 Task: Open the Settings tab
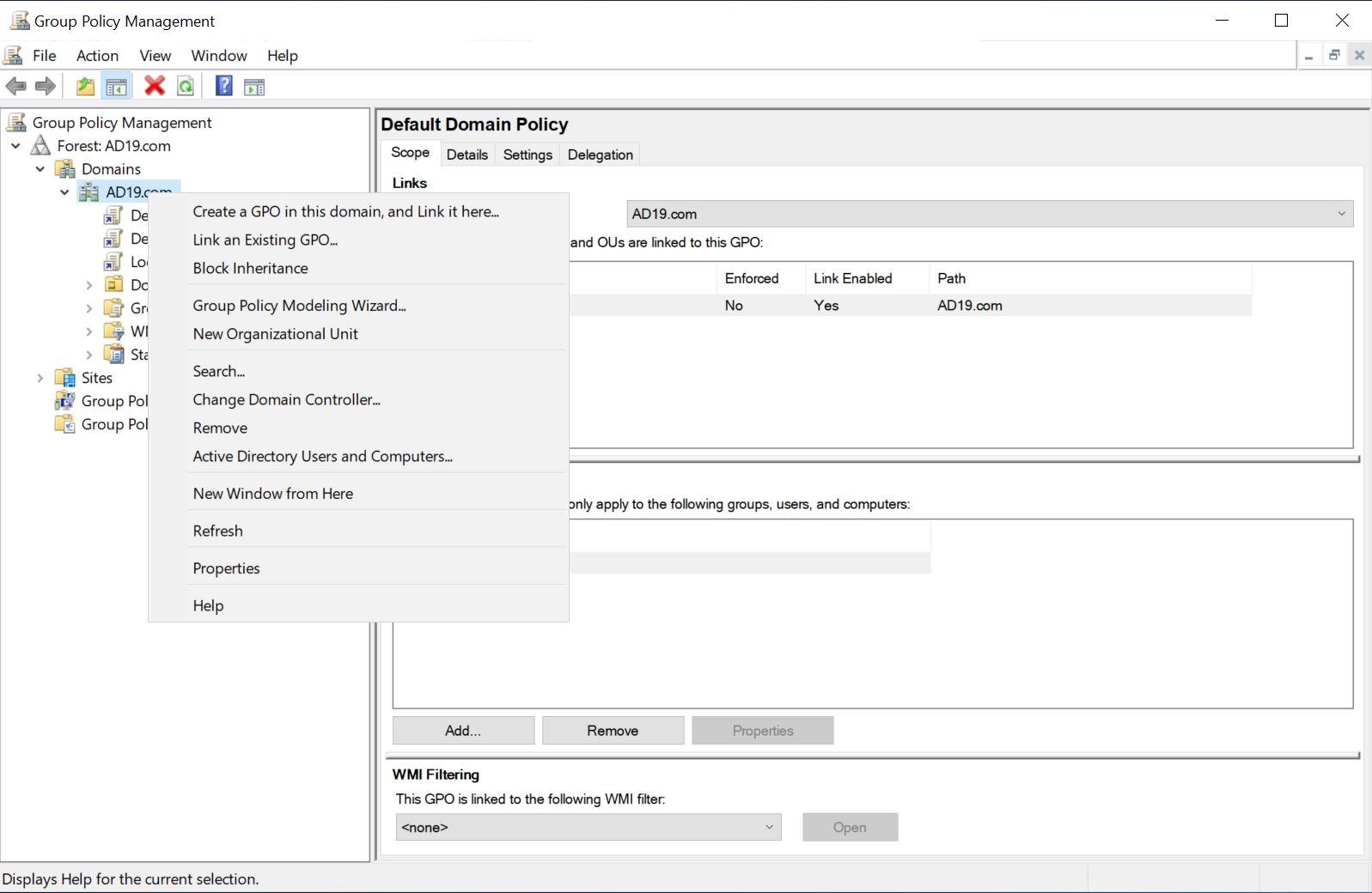527,155
